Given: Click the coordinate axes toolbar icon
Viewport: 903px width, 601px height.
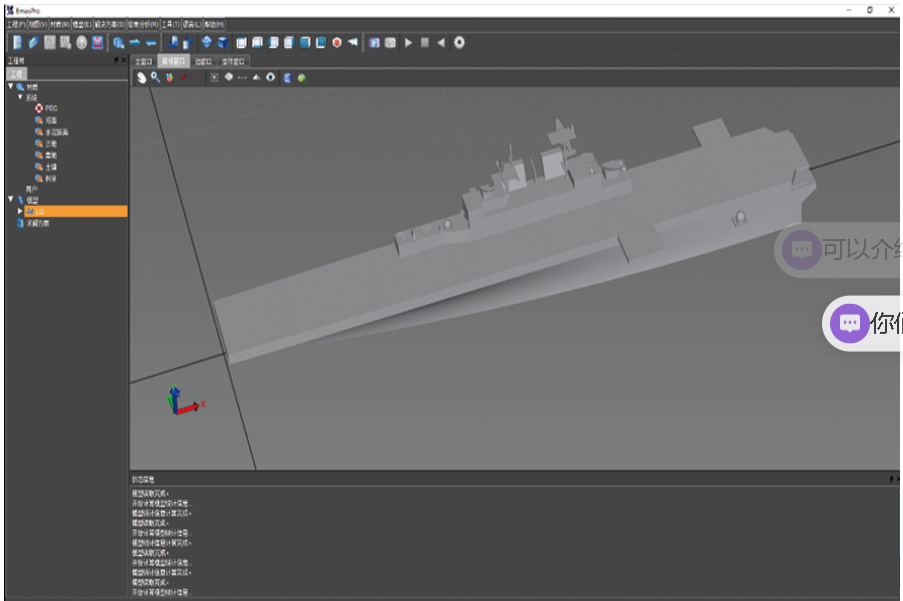Looking at the screenshot, I should [188, 43].
